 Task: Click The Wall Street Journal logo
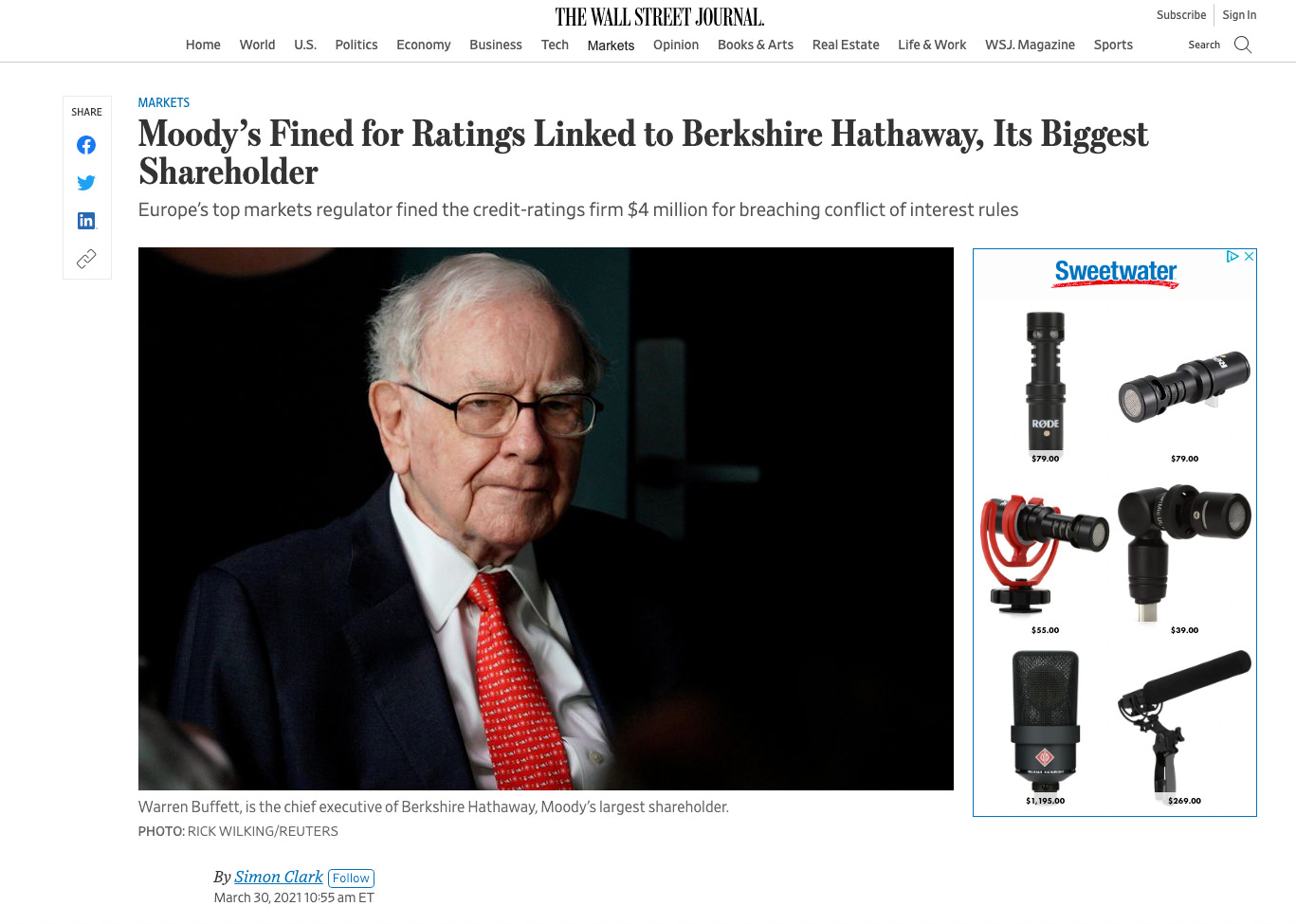coord(660,17)
